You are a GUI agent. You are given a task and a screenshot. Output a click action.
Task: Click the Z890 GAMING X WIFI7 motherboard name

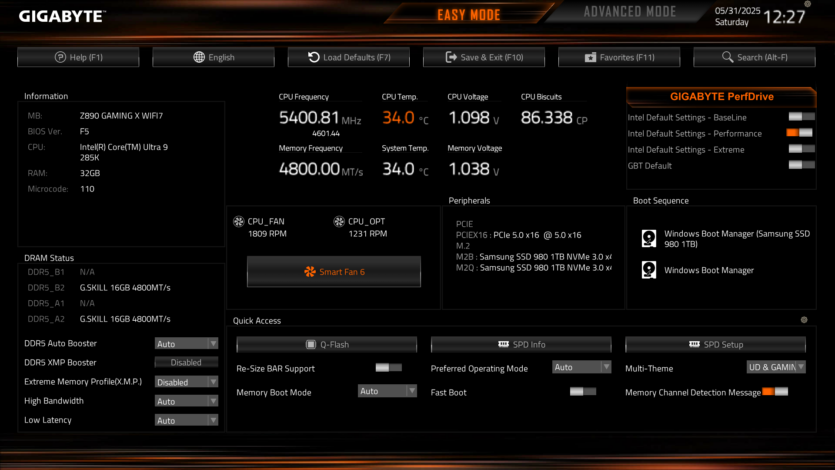[121, 116]
